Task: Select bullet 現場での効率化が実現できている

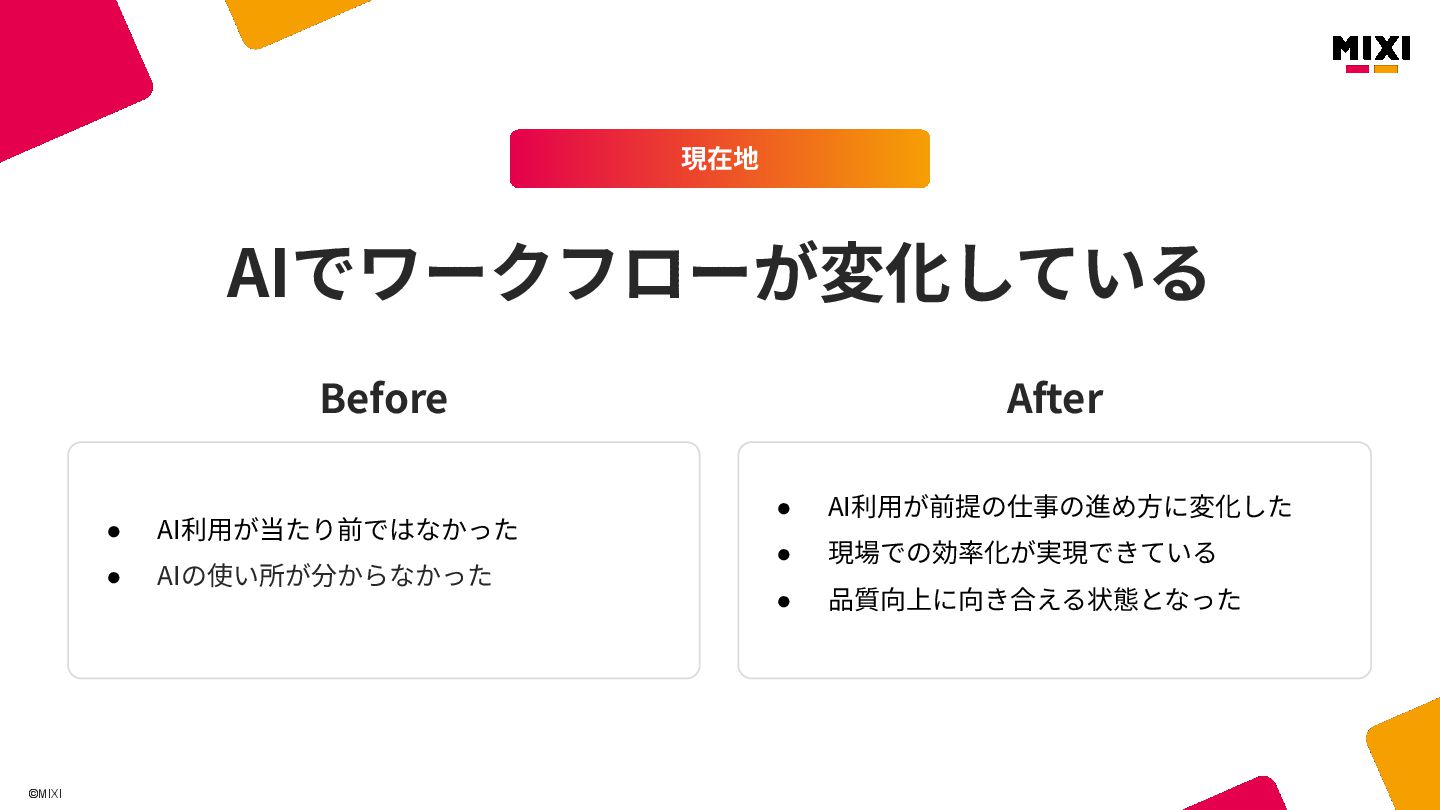Action: (1022, 552)
